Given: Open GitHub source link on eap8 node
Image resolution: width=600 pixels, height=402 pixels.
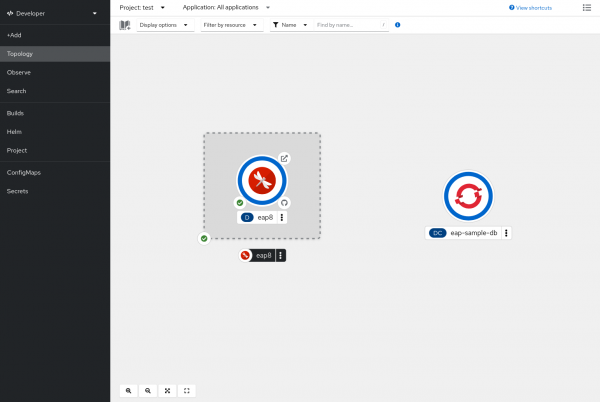Looking at the screenshot, I should click(x=284, y=202).
